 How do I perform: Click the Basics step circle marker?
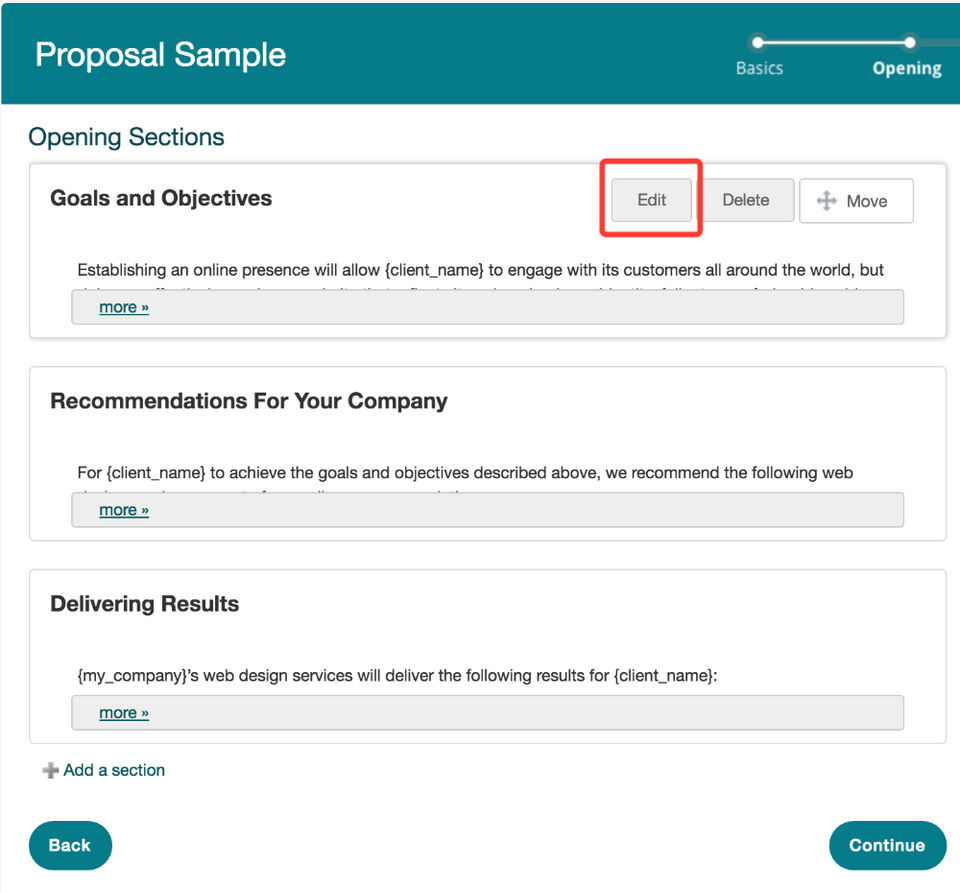758,42
